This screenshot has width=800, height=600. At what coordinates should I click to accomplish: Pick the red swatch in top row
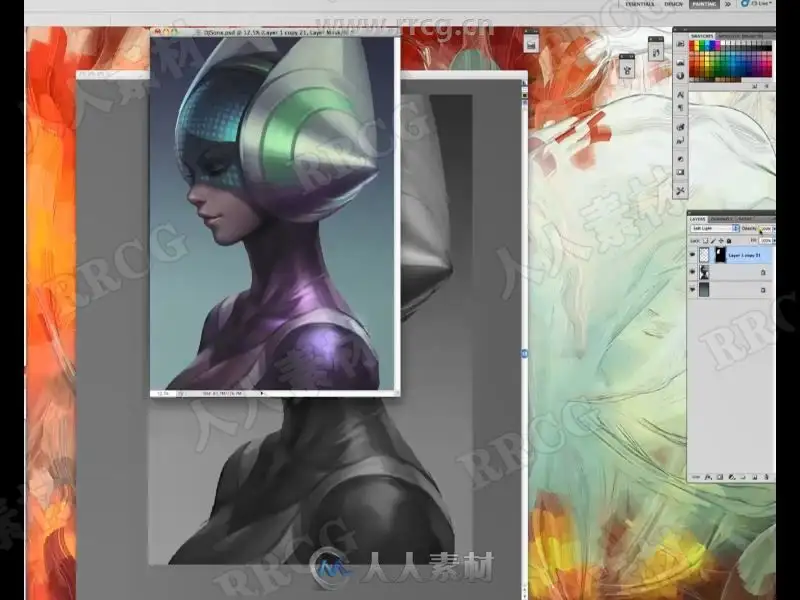[691, 43]
